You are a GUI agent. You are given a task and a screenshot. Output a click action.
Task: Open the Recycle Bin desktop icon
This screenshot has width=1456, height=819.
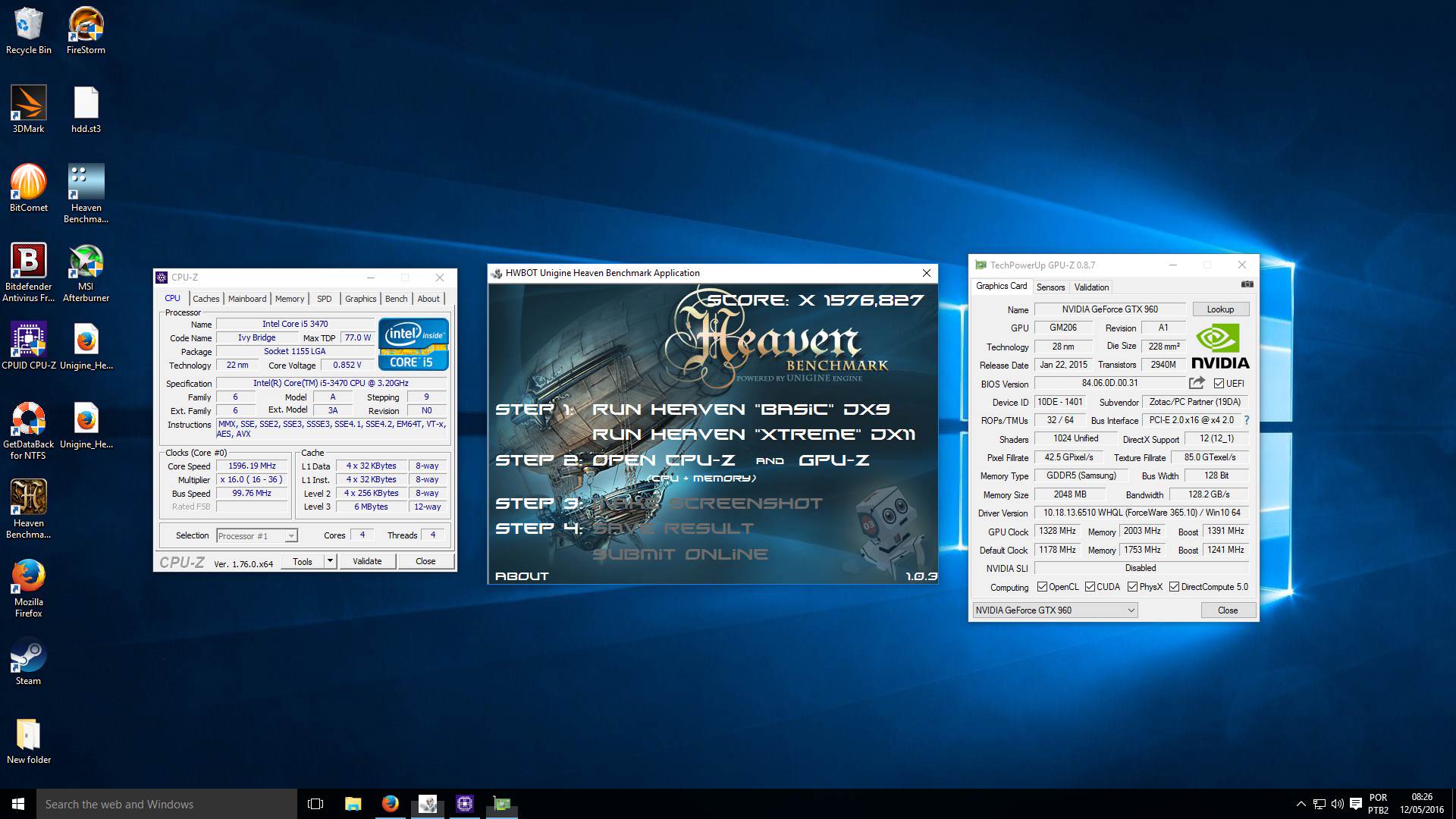[29, 31]
